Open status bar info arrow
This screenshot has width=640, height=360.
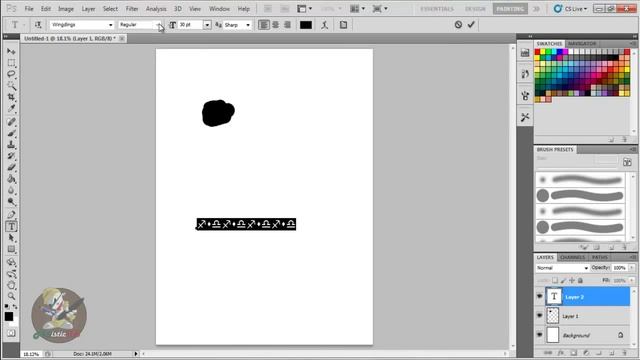point(136,354)
